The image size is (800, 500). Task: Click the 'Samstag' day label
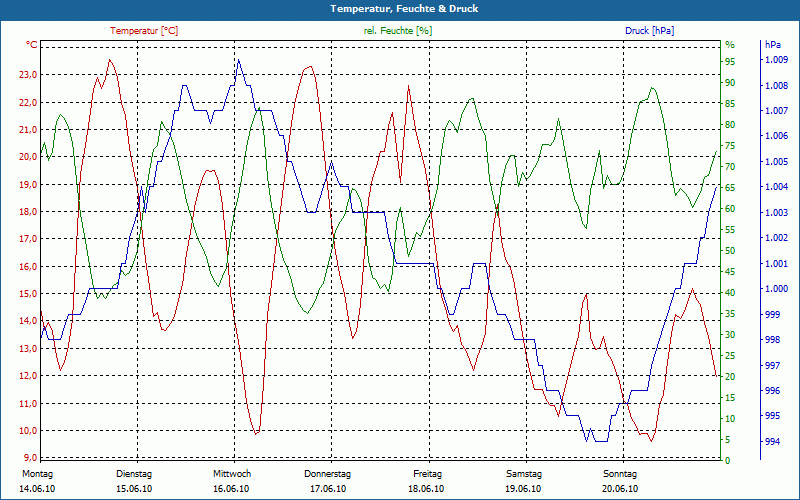[x=524, y=474]
